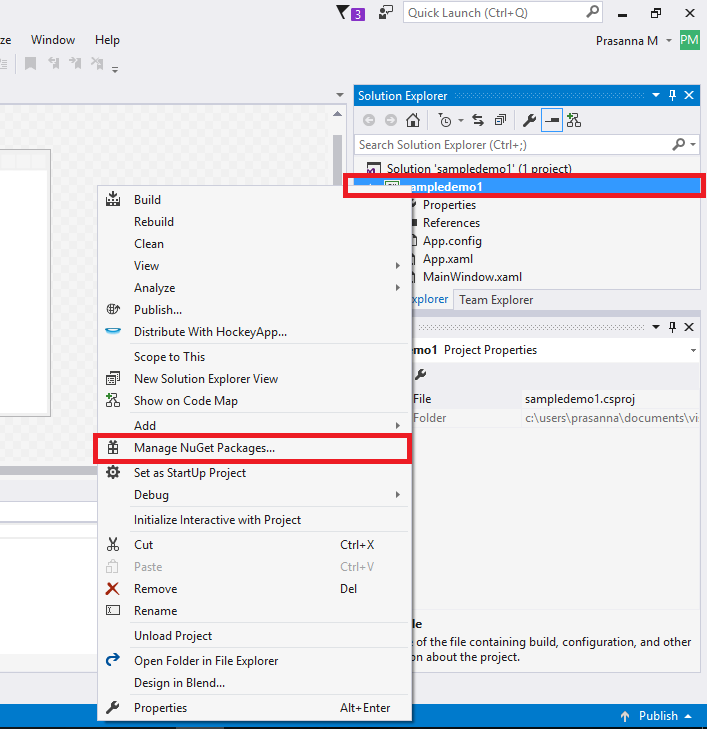Click the send feedback icon
This screenshot has width=707, height=729.
click(385, 13)
